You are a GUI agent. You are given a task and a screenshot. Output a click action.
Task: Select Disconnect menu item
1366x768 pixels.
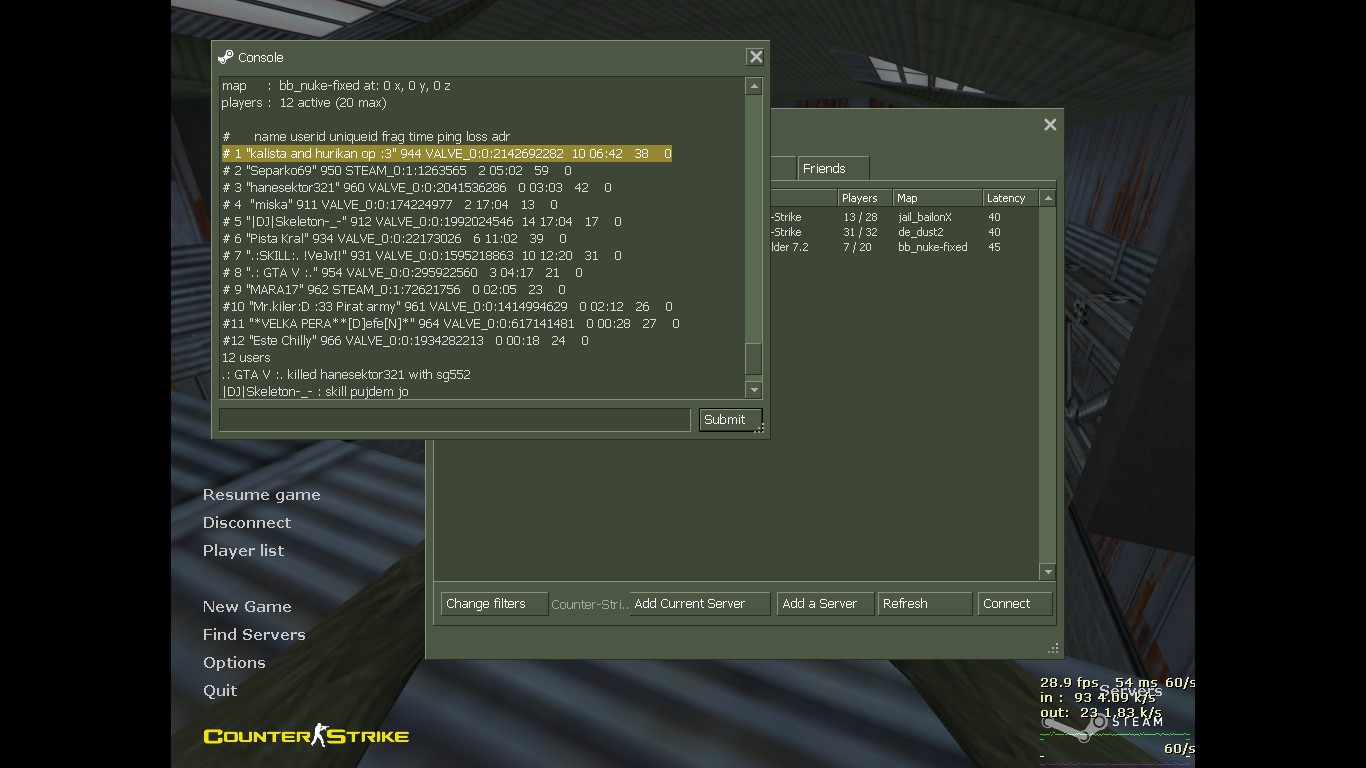(x=247, y=523)
